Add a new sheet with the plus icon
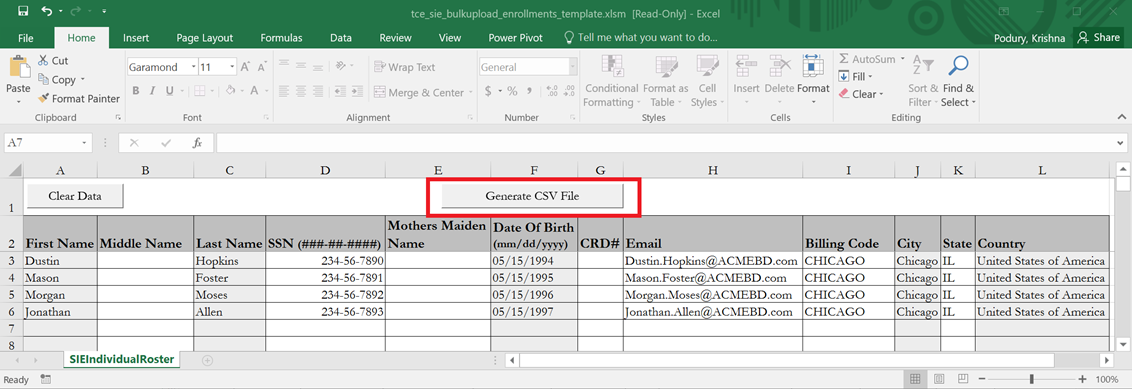1132x389 pixels. tap(208, 359)
